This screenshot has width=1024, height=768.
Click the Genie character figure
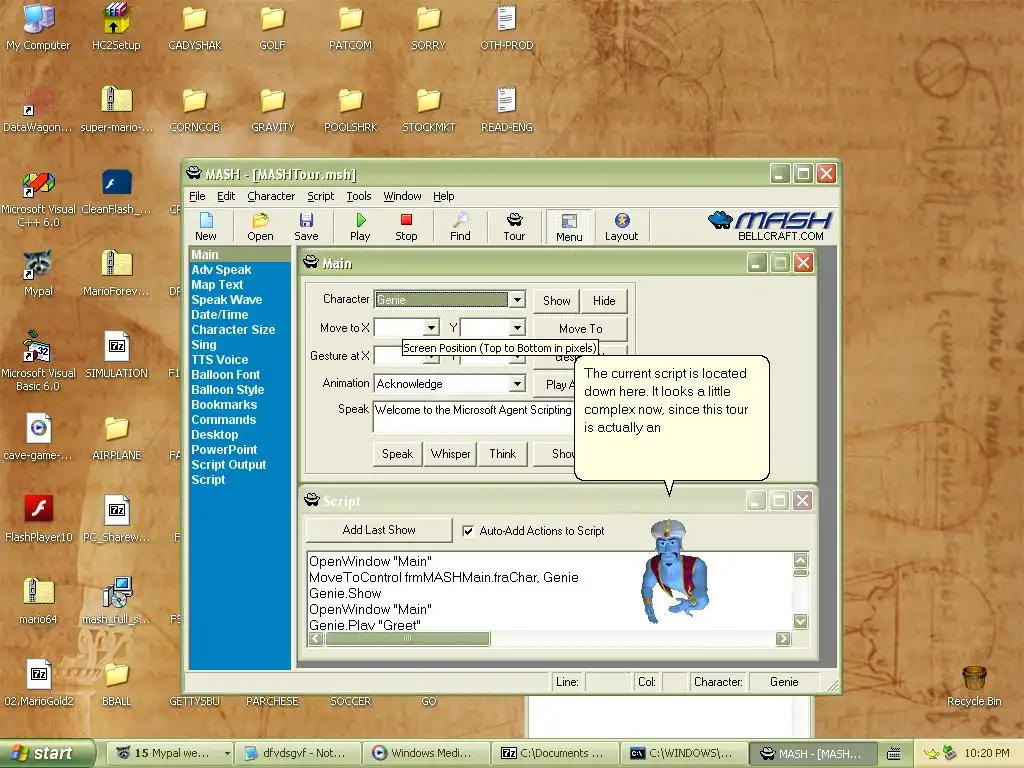(675, 571)
